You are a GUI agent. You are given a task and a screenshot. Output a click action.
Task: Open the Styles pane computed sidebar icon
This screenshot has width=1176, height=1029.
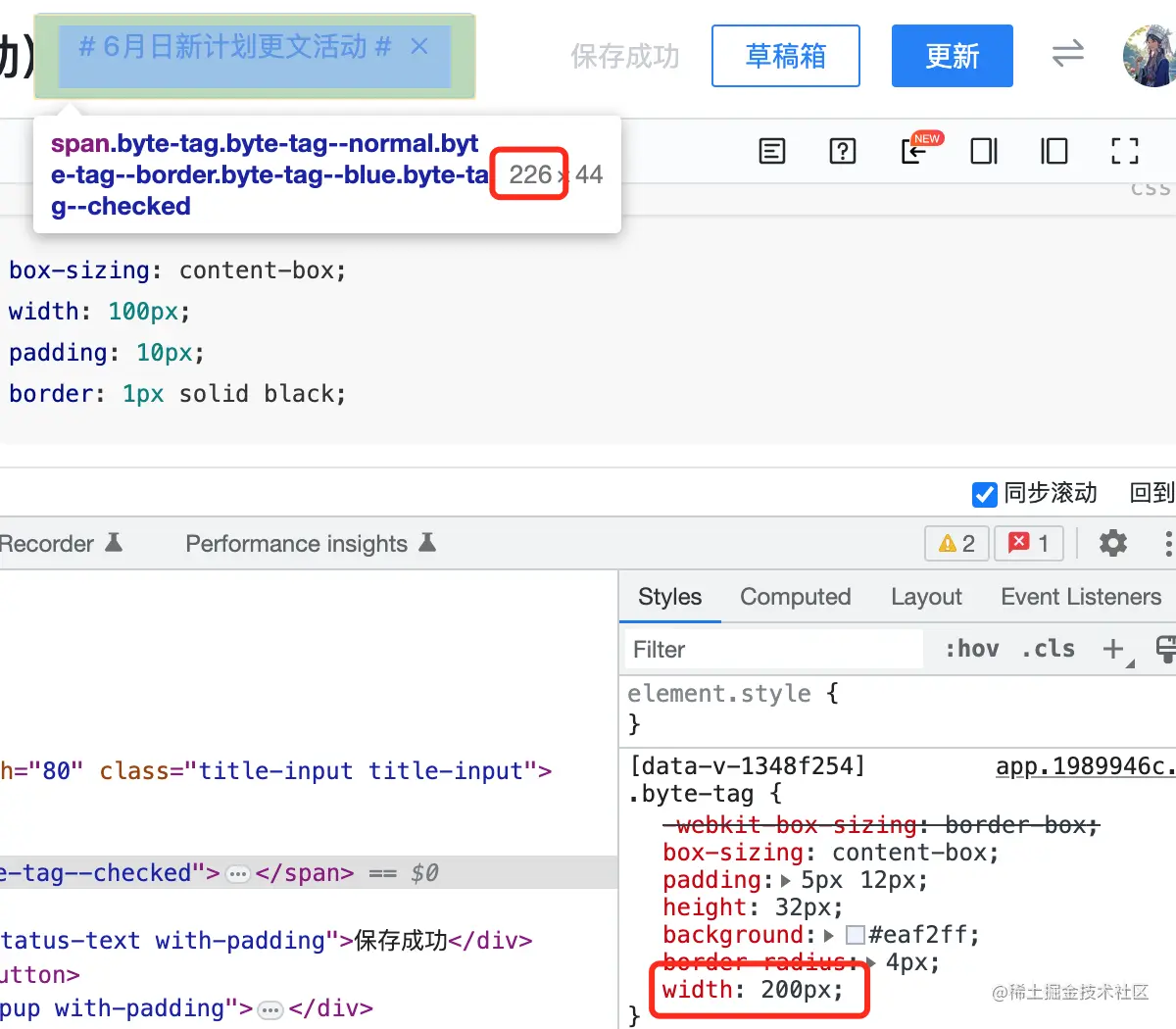tap(1165, 648)
